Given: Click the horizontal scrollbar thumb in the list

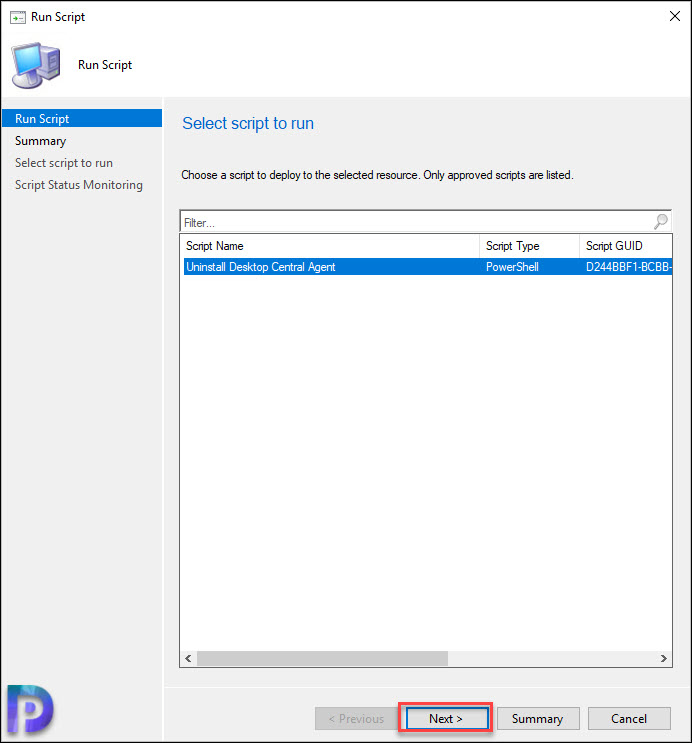Looking at the screenshot, I should 322,658.
